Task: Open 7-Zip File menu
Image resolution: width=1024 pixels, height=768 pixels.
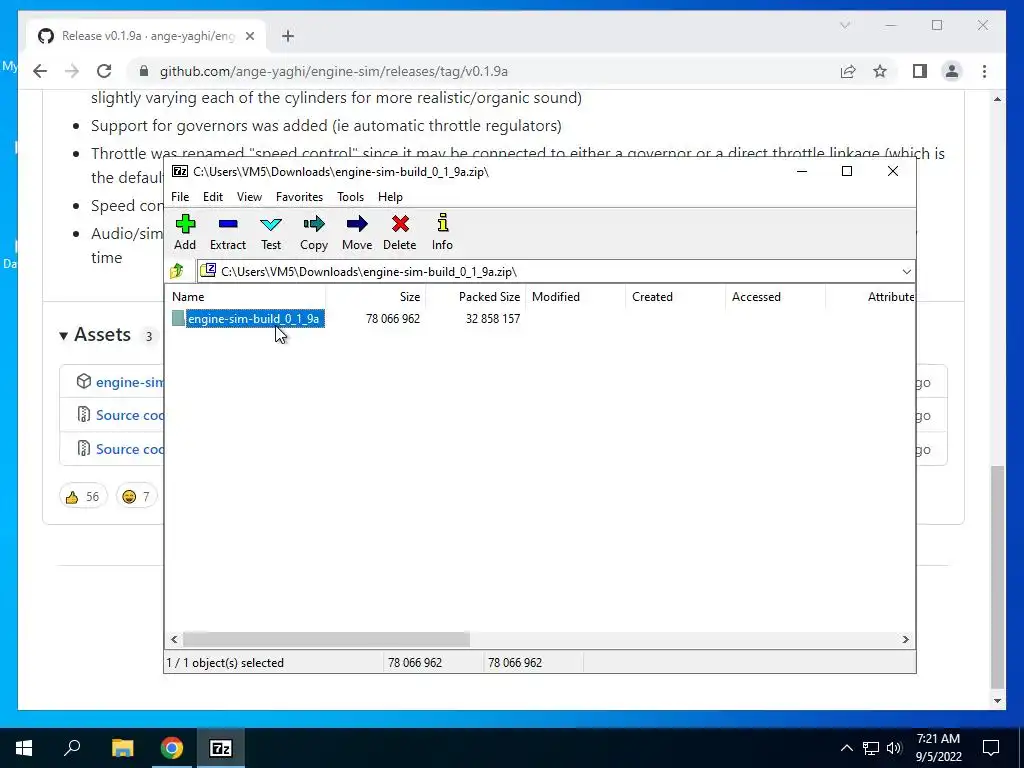Action: (x=180, y=197)
